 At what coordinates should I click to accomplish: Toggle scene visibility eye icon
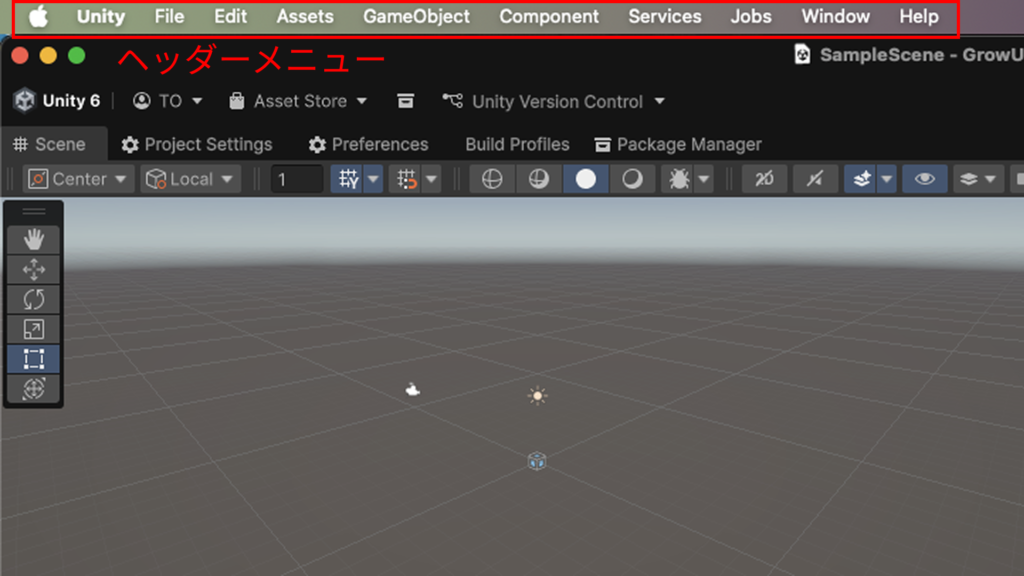[925, 179]
